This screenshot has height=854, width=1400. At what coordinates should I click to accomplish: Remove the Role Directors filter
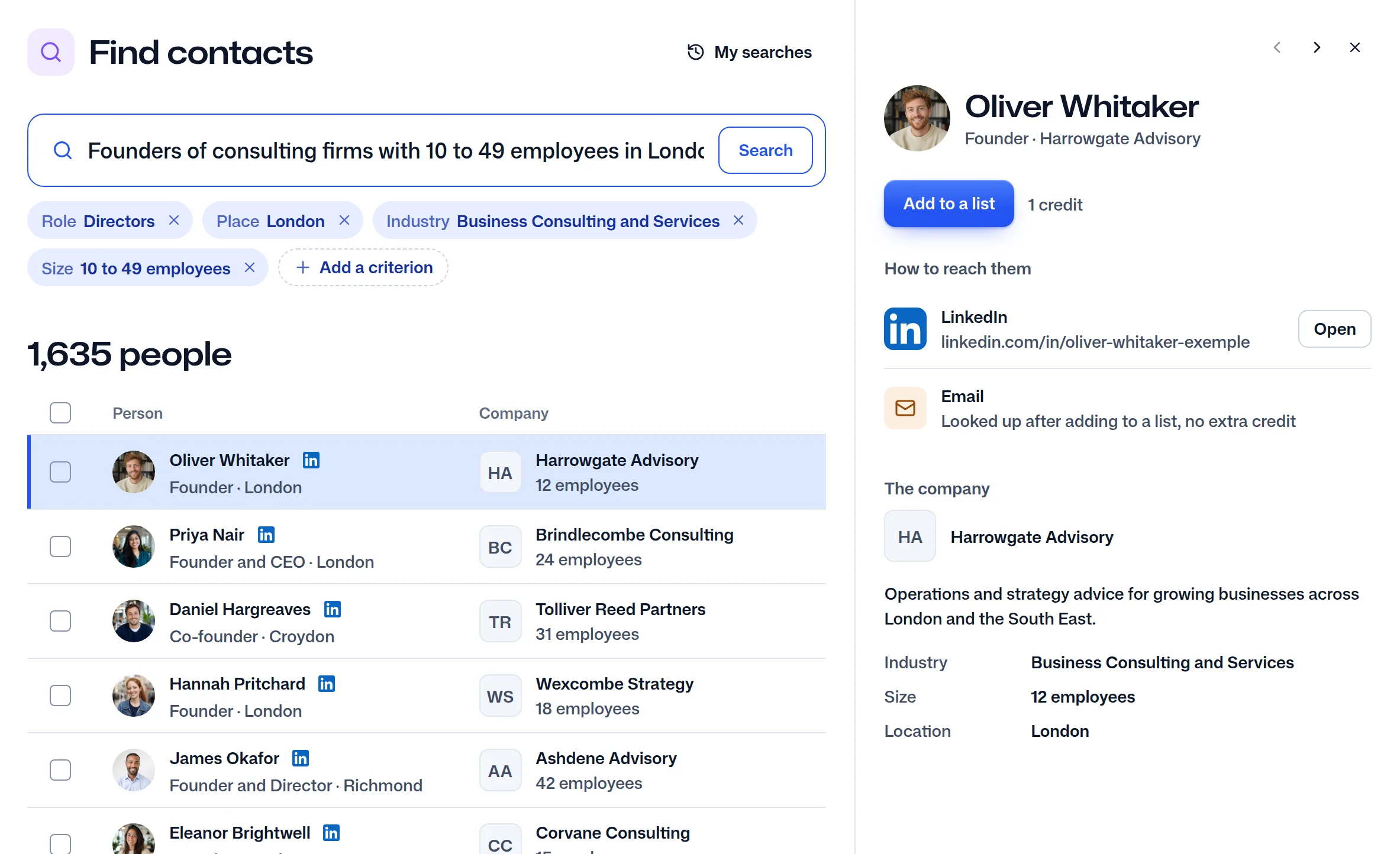click(174, 220)
